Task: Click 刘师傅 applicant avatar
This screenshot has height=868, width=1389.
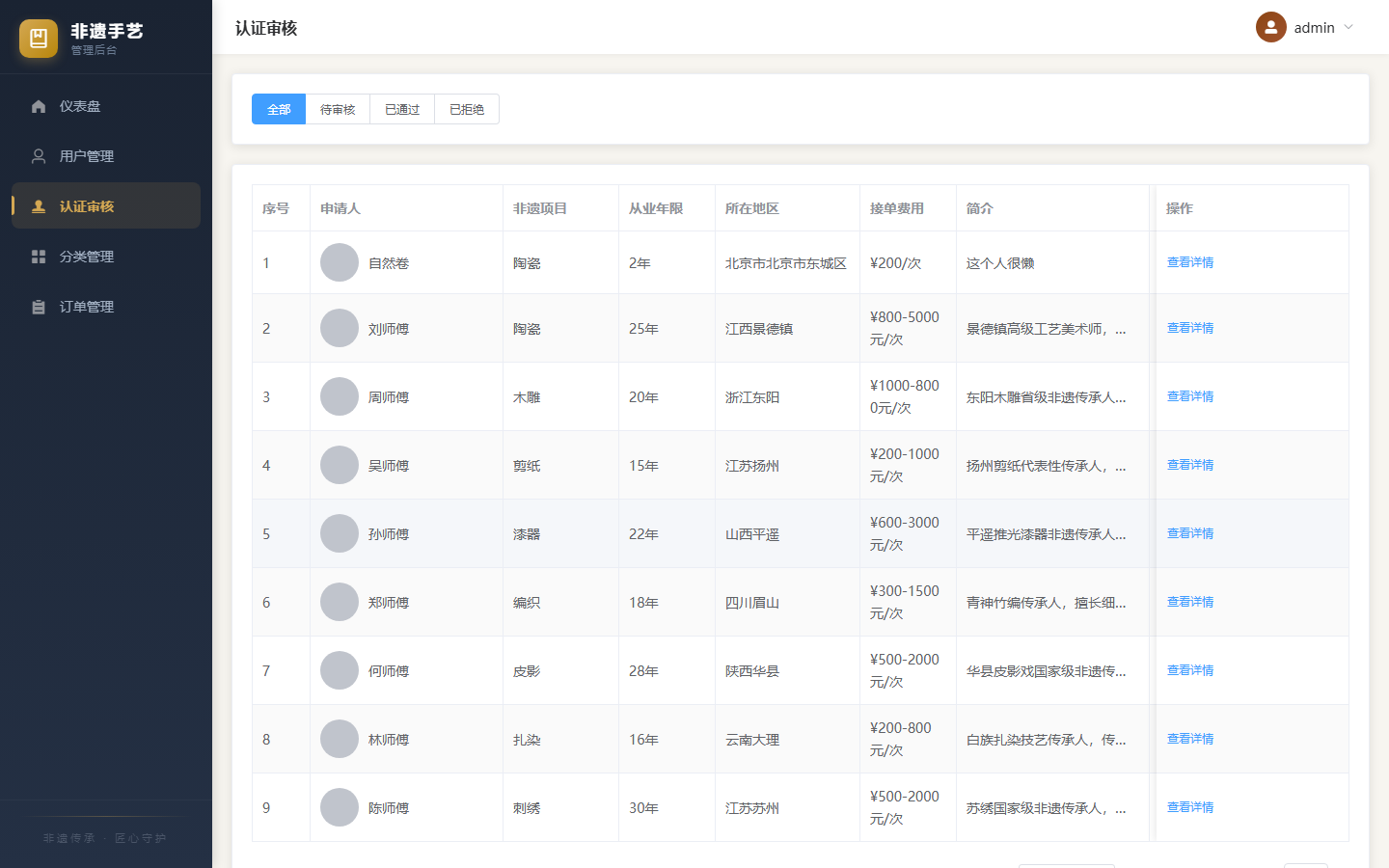Action: point(340,328)
